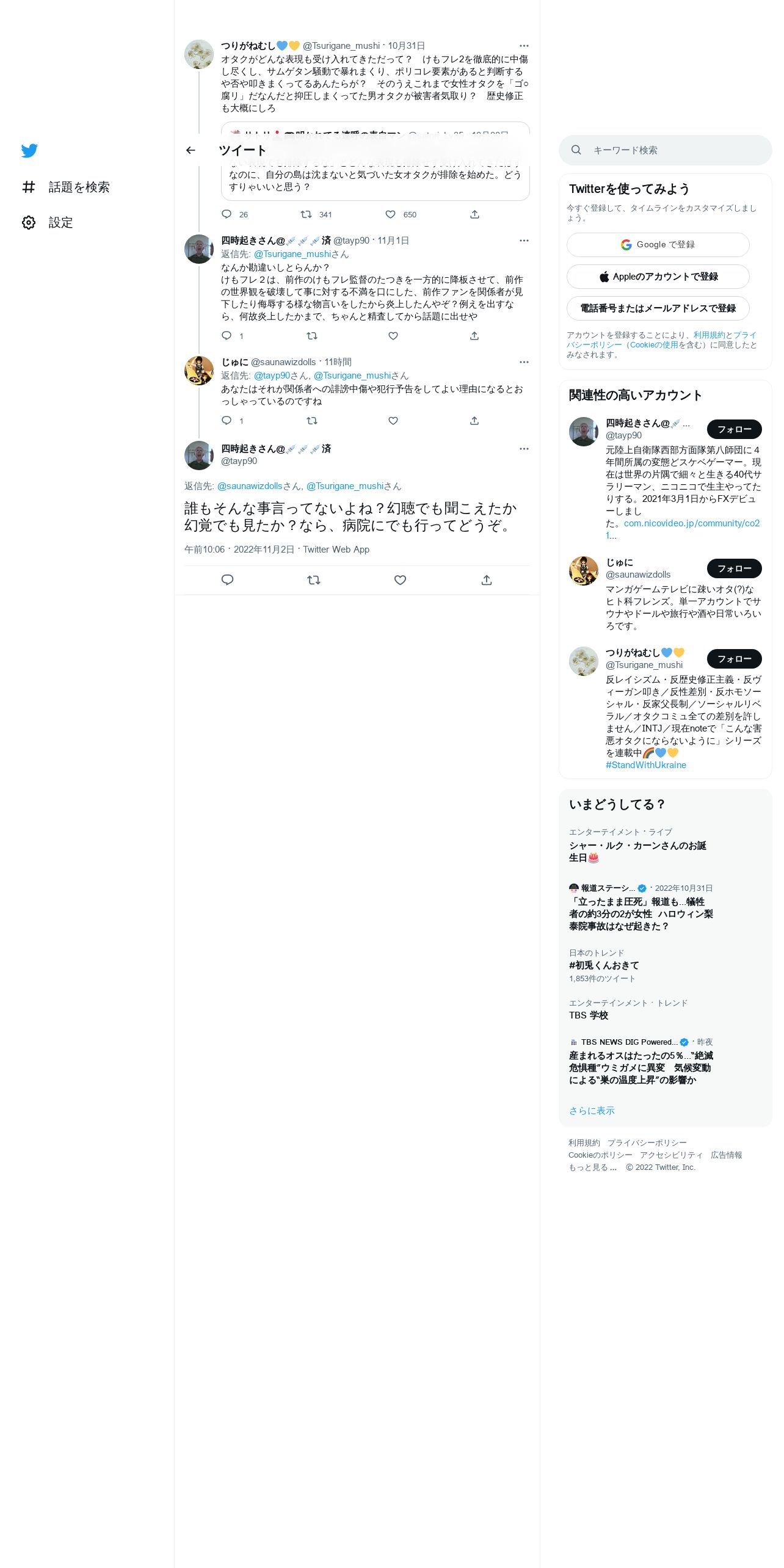
Task: Like the tweet with 650 likes
Action: 390,214
